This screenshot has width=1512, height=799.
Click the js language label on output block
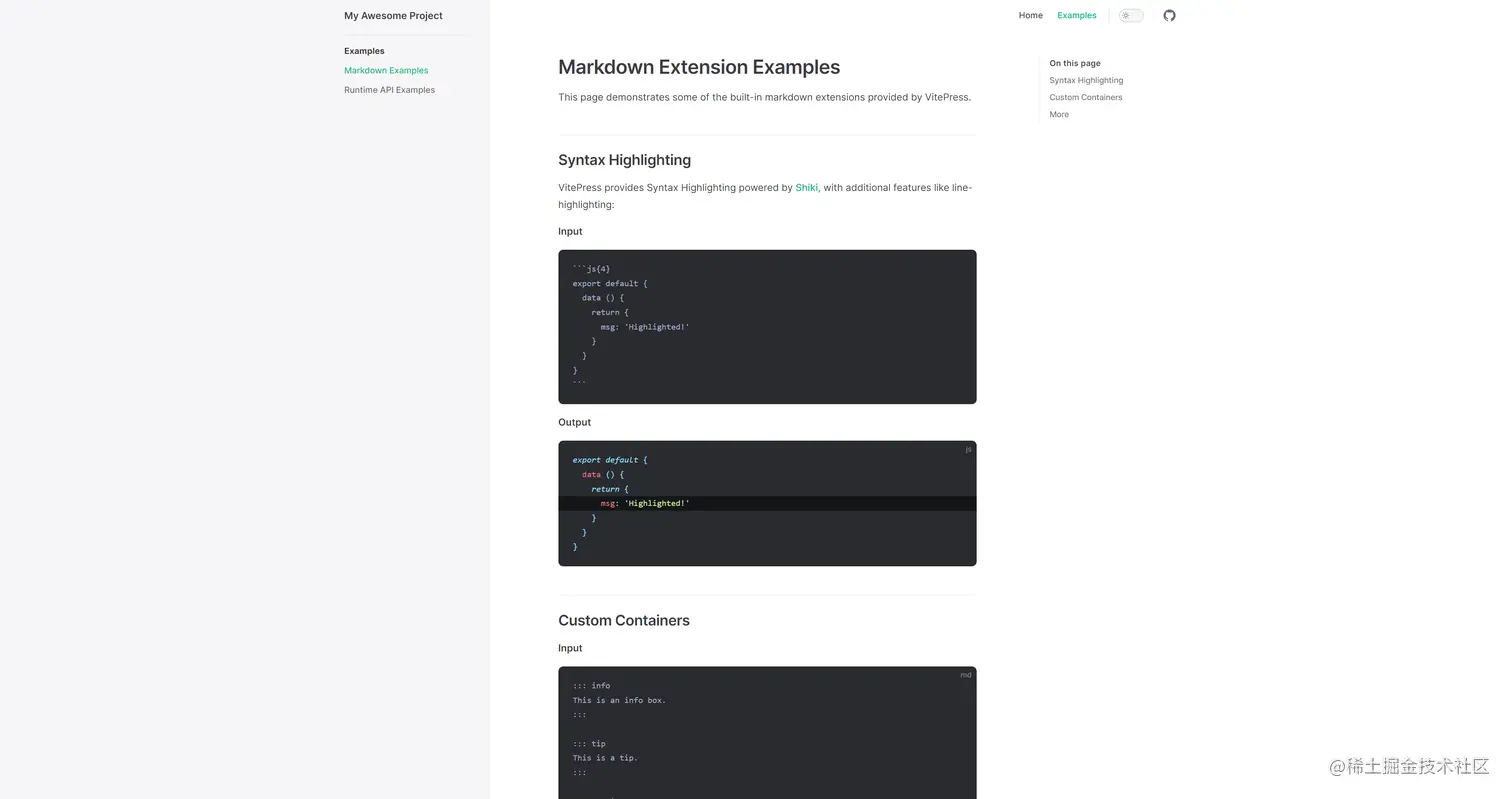[968, 450]
